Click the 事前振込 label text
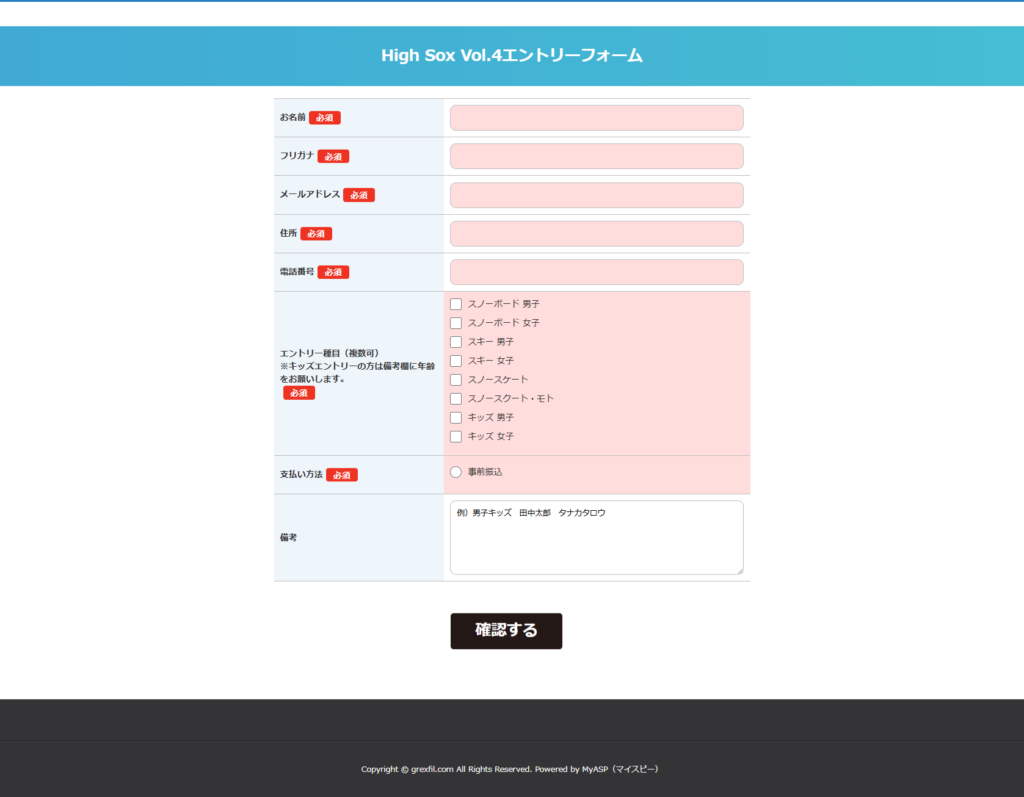 point(485,472)
